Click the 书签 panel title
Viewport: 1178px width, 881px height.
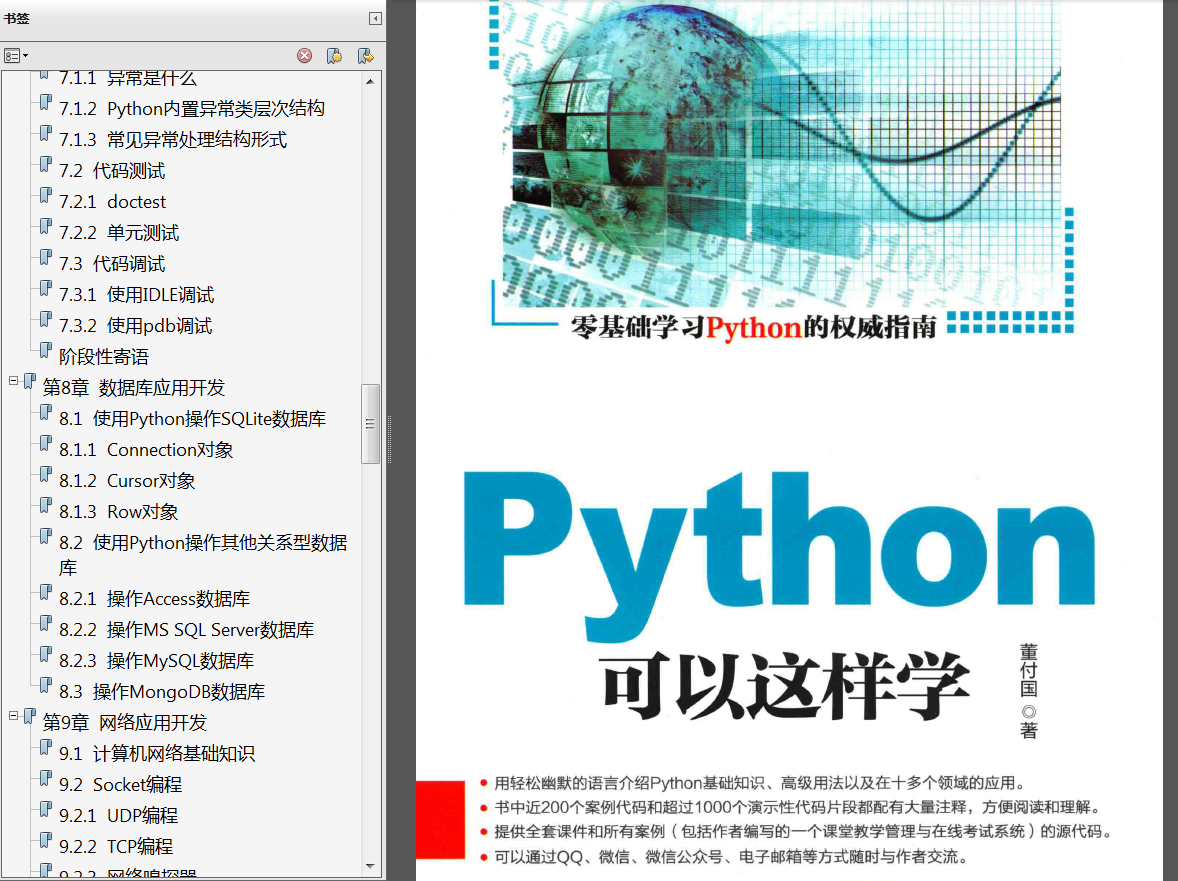pos(17,18)
